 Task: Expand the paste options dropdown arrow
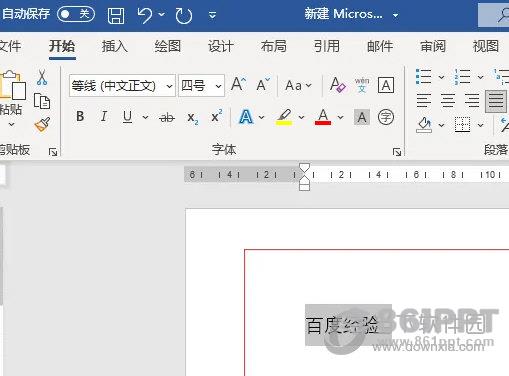point(11,124)
